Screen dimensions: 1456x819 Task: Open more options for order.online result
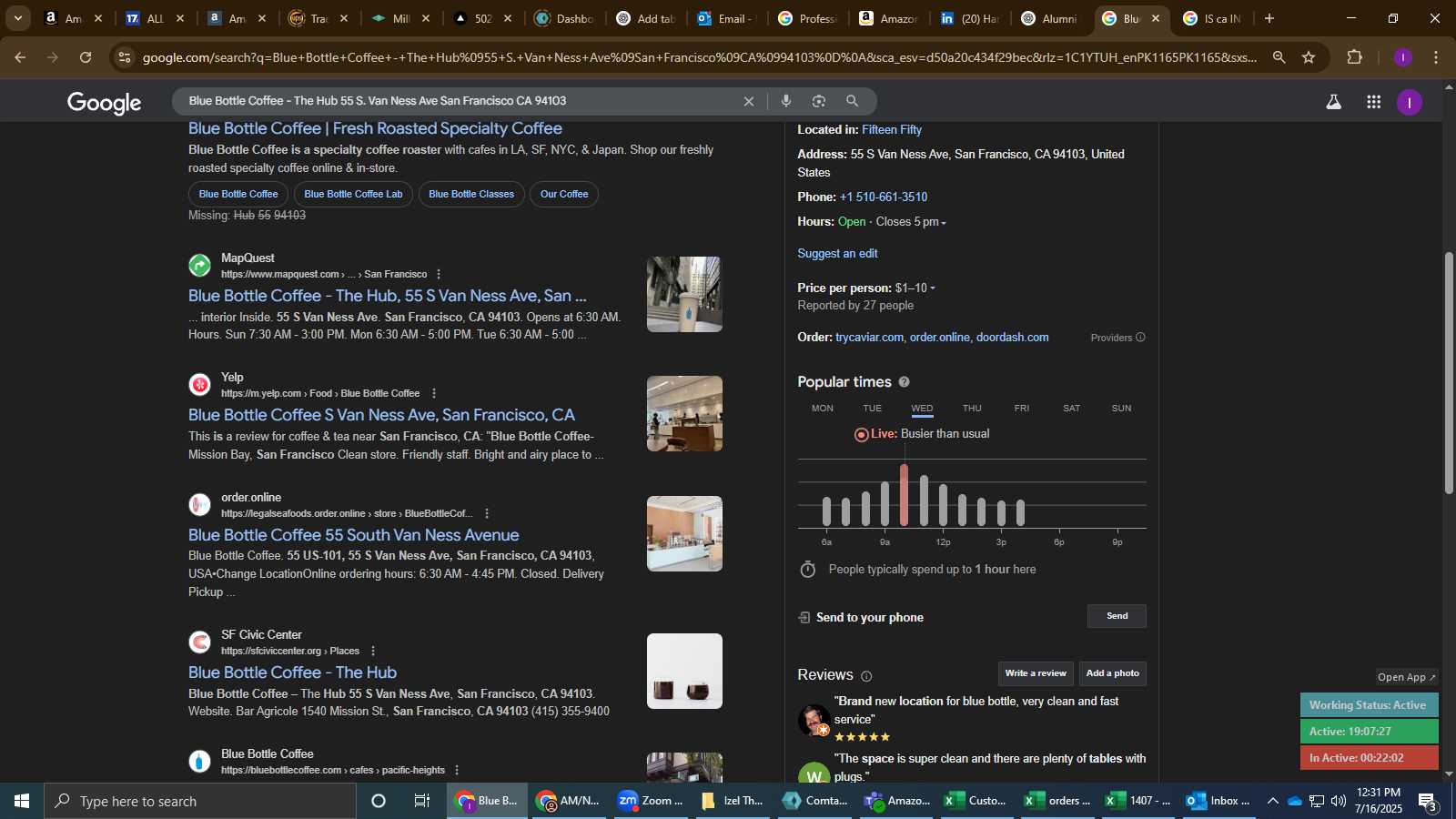[487, 513]
